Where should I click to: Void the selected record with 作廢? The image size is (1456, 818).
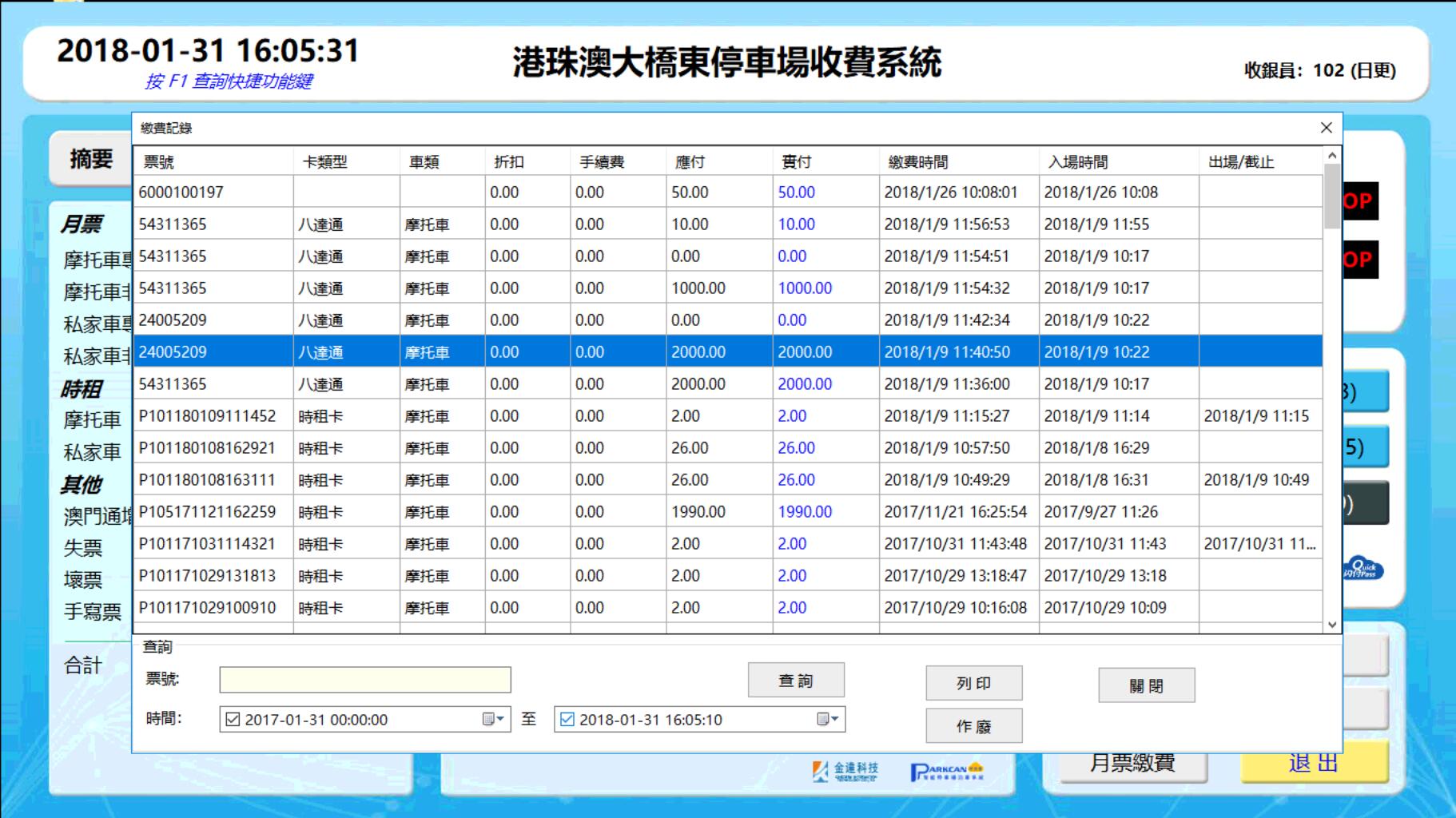(973, 726)
